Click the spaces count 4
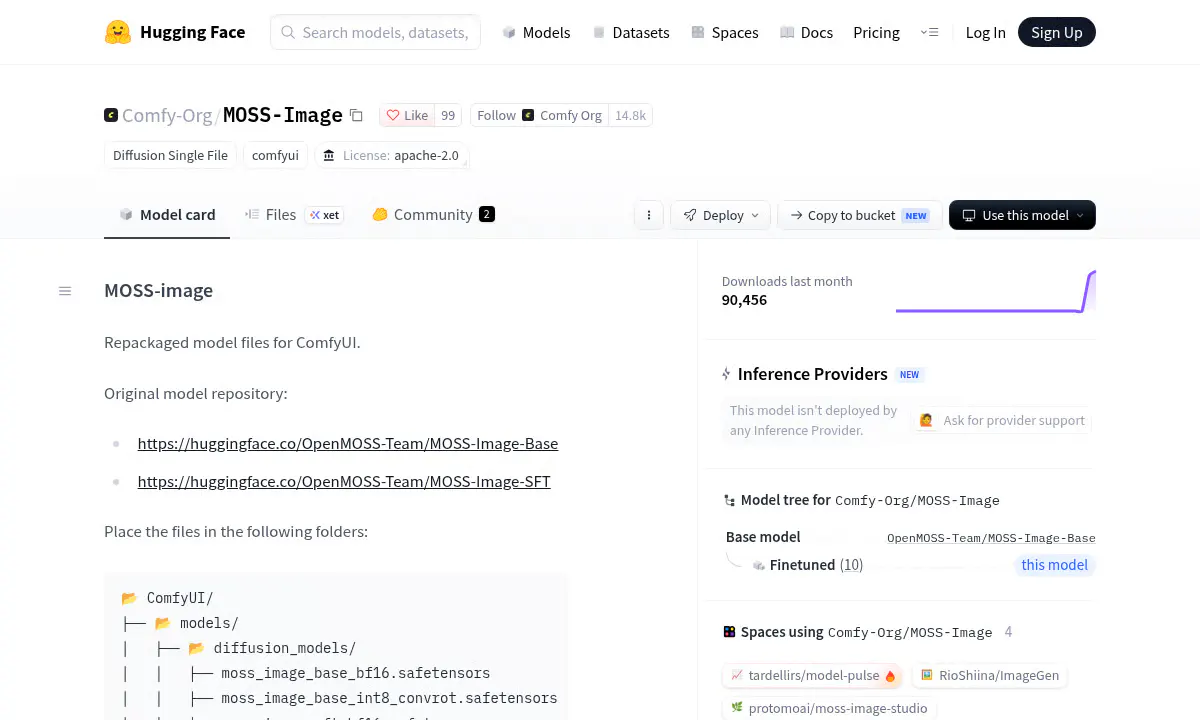Viewport: 1200px width, 720px height. click(x=1008, y=632)
